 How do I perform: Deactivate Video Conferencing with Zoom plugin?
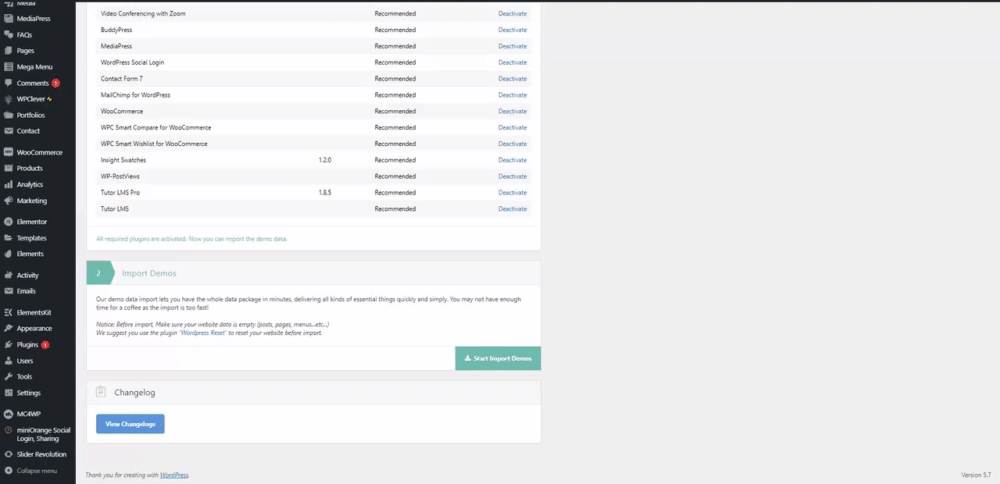513,13
